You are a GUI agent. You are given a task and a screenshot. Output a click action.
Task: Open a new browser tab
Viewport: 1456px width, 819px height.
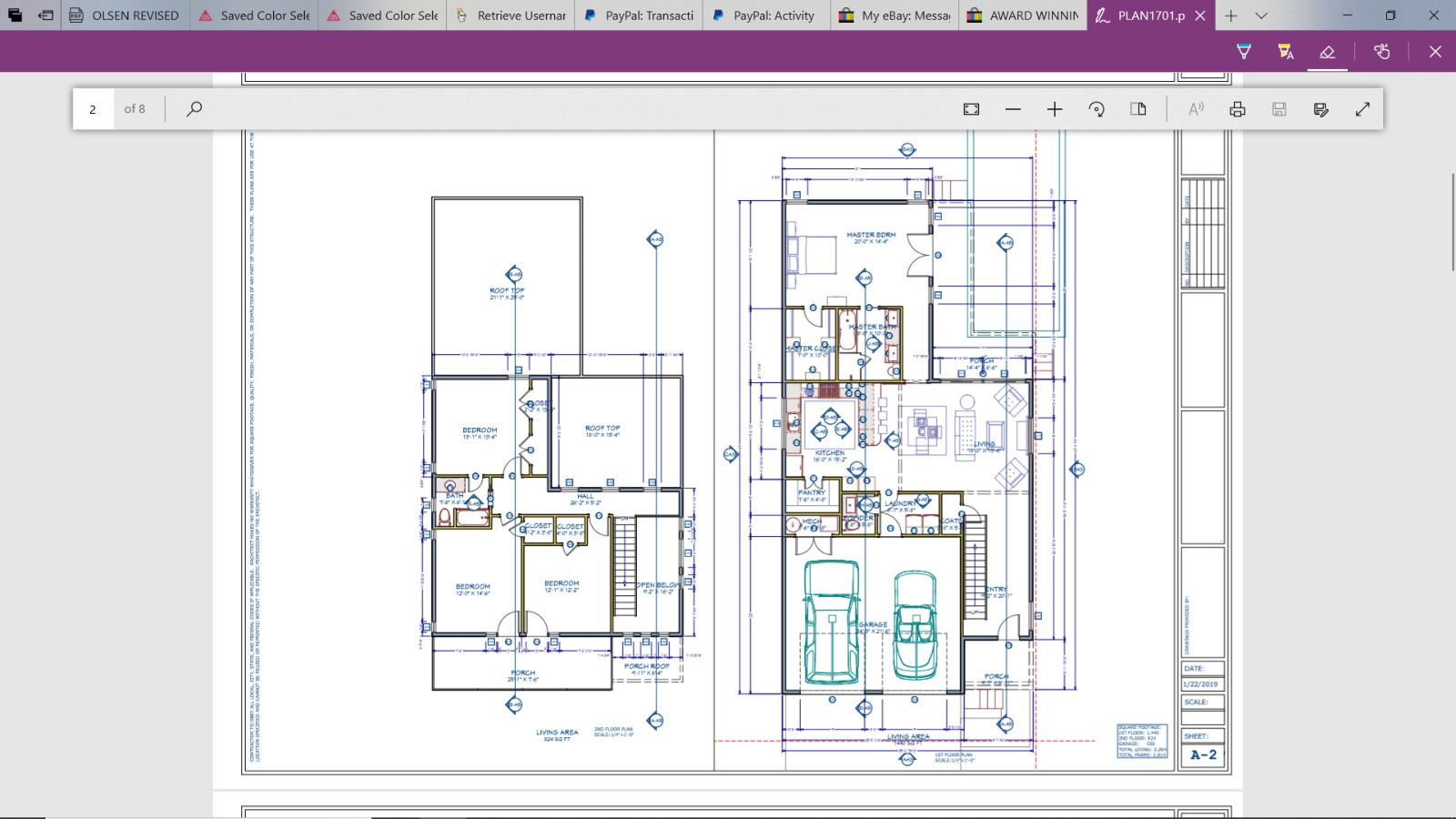pyautogui.click(x=1231, y=15)
